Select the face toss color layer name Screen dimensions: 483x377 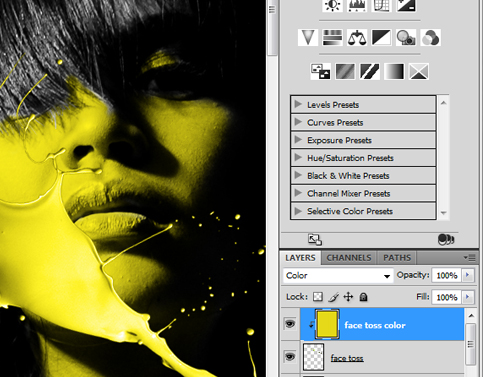(375, 325)
